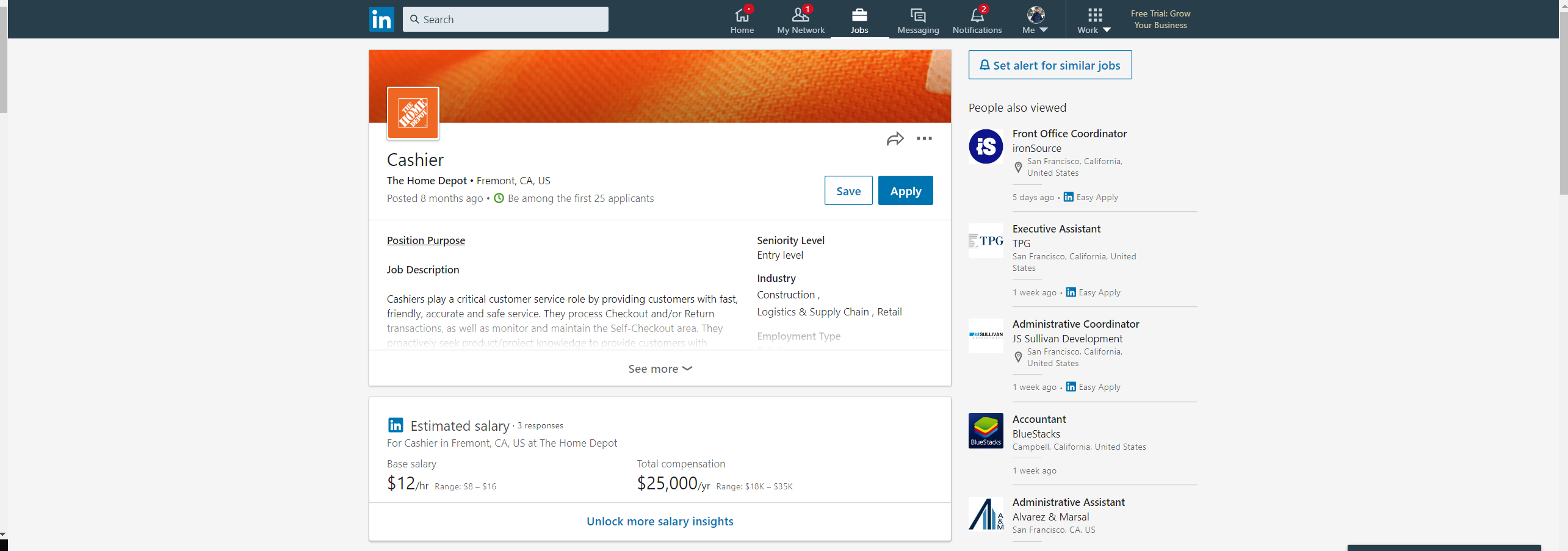Click the Search input field

[x=505, y=20]
